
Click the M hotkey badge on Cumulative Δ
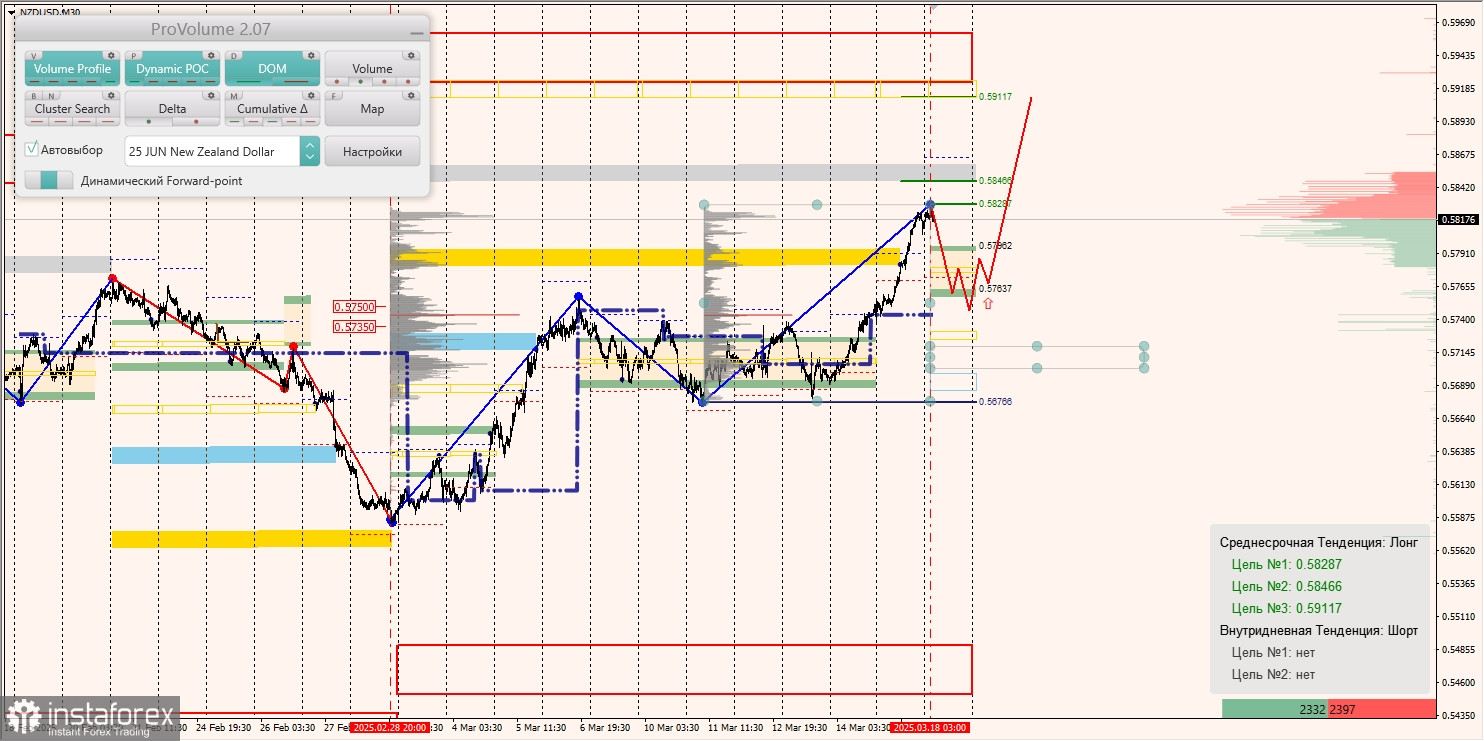[234, 96]
